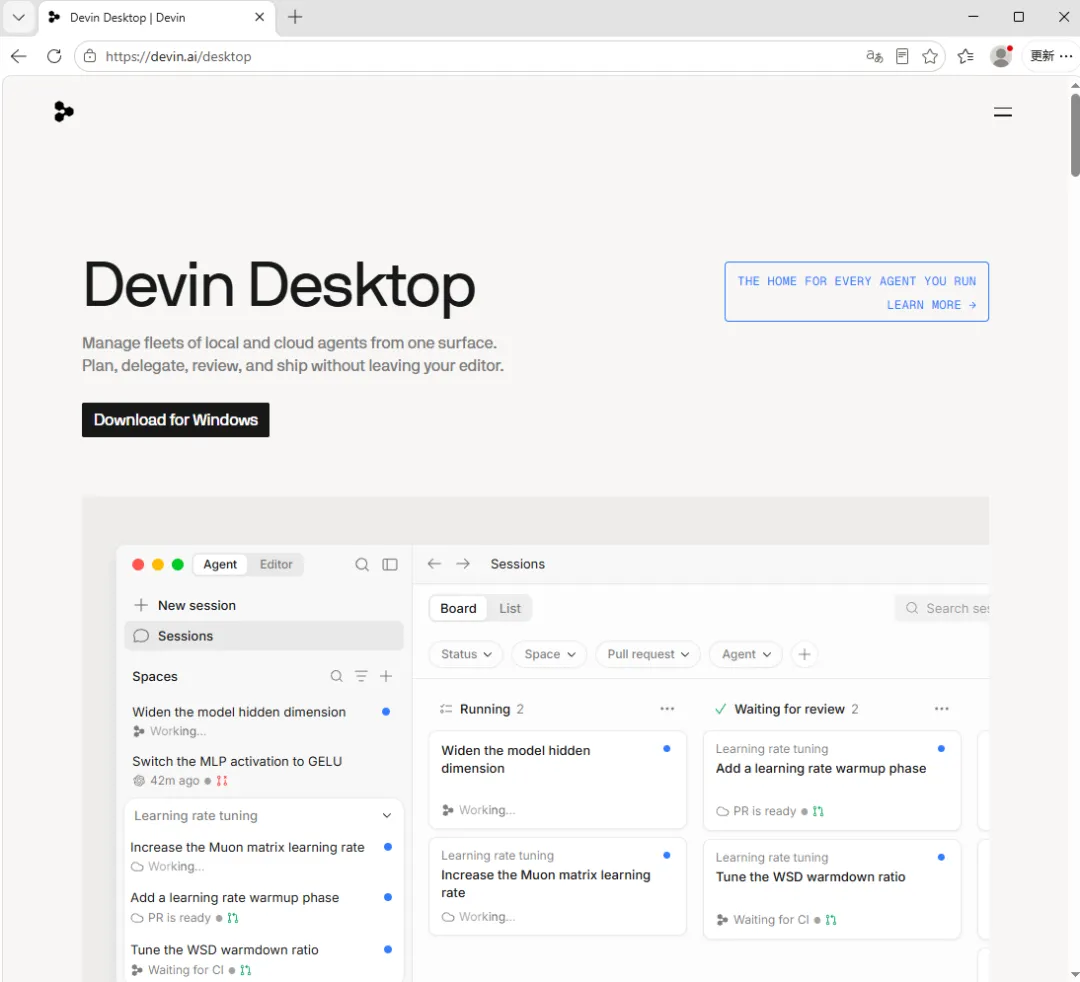Open the Running card Increase the Muon matrix learning rate
The height and width of the screenshot is (982, 1080).
coord(557,886)
